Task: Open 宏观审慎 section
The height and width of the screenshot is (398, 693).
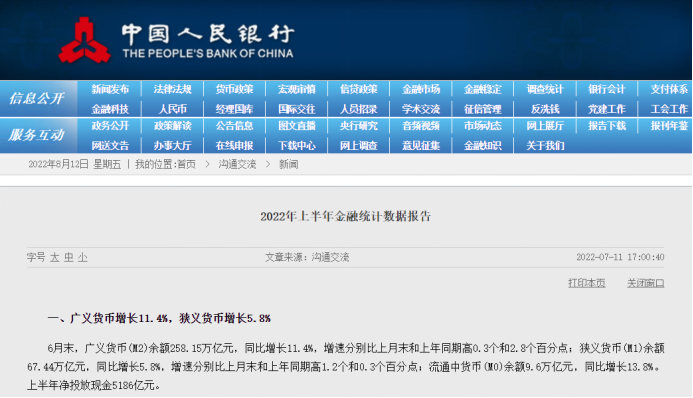Action: (x=297, y=89)
